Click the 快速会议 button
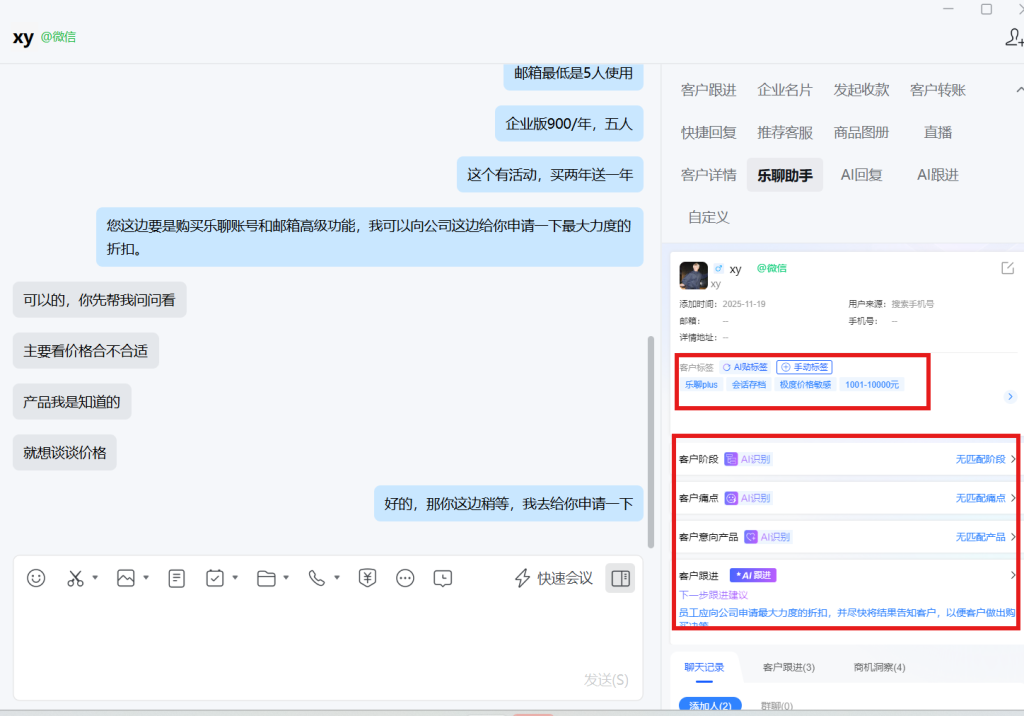Screen dimensions: 1024x716 point(553,578)
